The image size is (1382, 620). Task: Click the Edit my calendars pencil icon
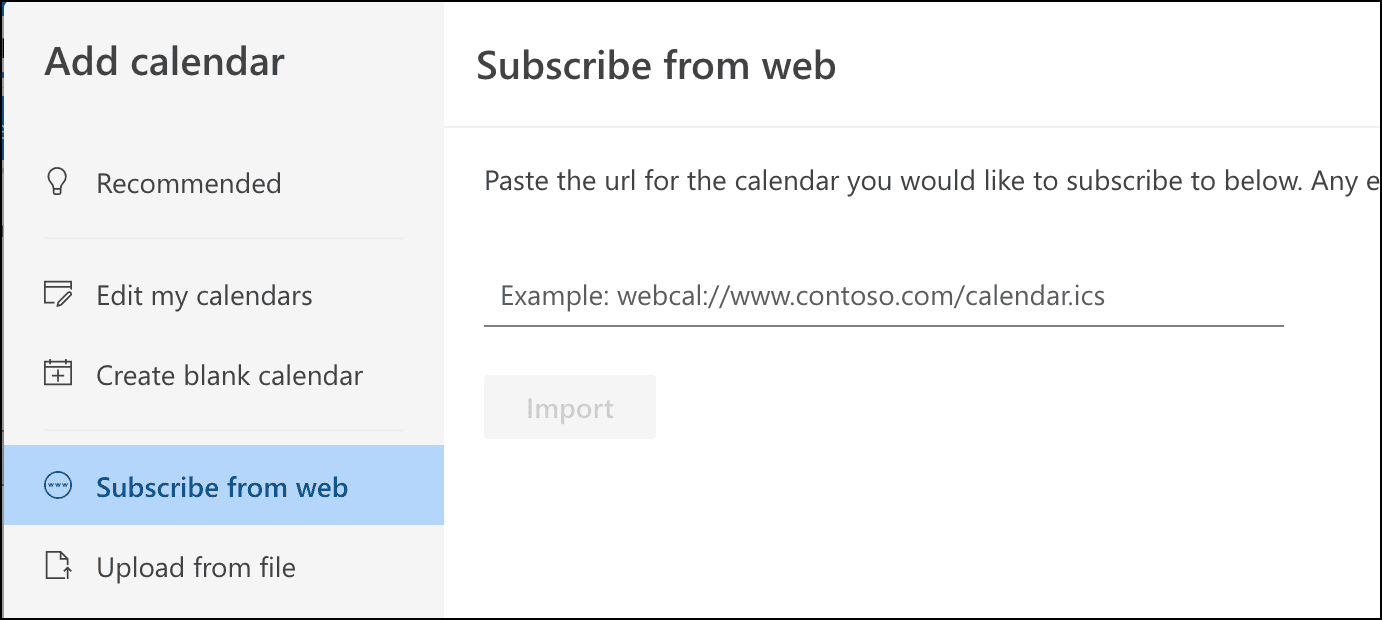point(58,295)
